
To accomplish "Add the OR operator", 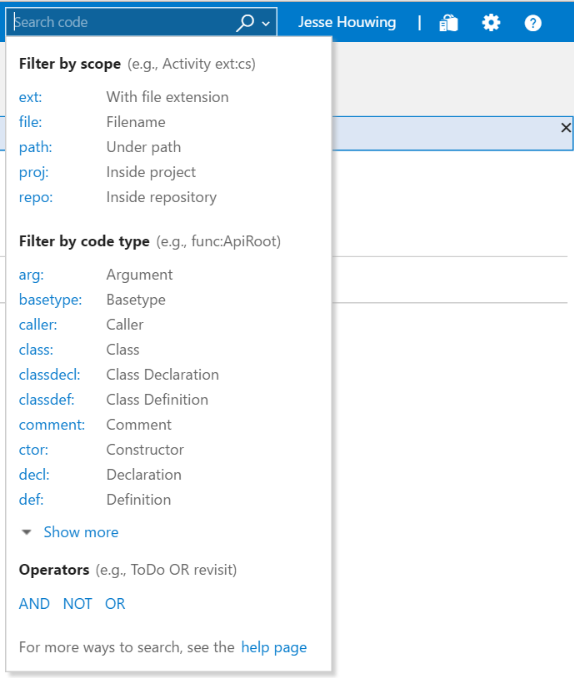I will (x=115, y=604).
